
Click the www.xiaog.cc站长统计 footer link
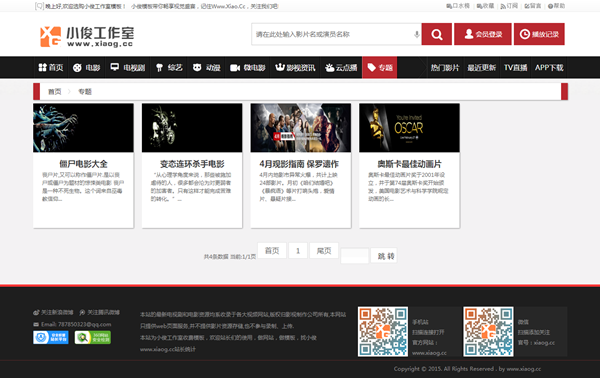click(x=168, y=349)
